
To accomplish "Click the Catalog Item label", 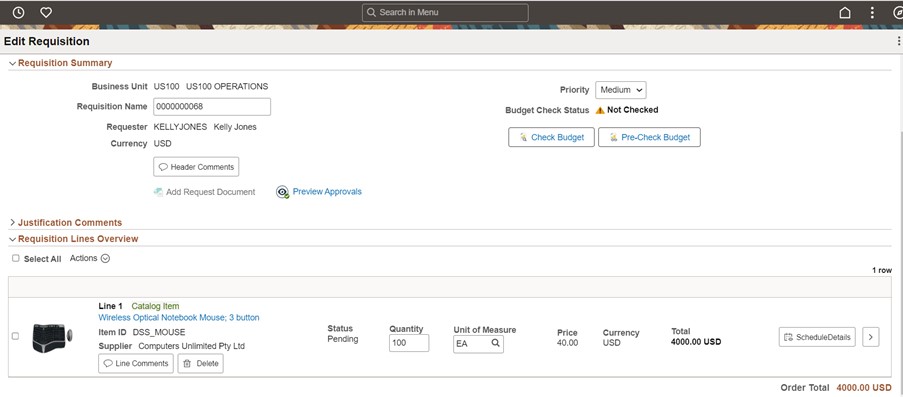I will pyautogui.click(x=155, y=306).
